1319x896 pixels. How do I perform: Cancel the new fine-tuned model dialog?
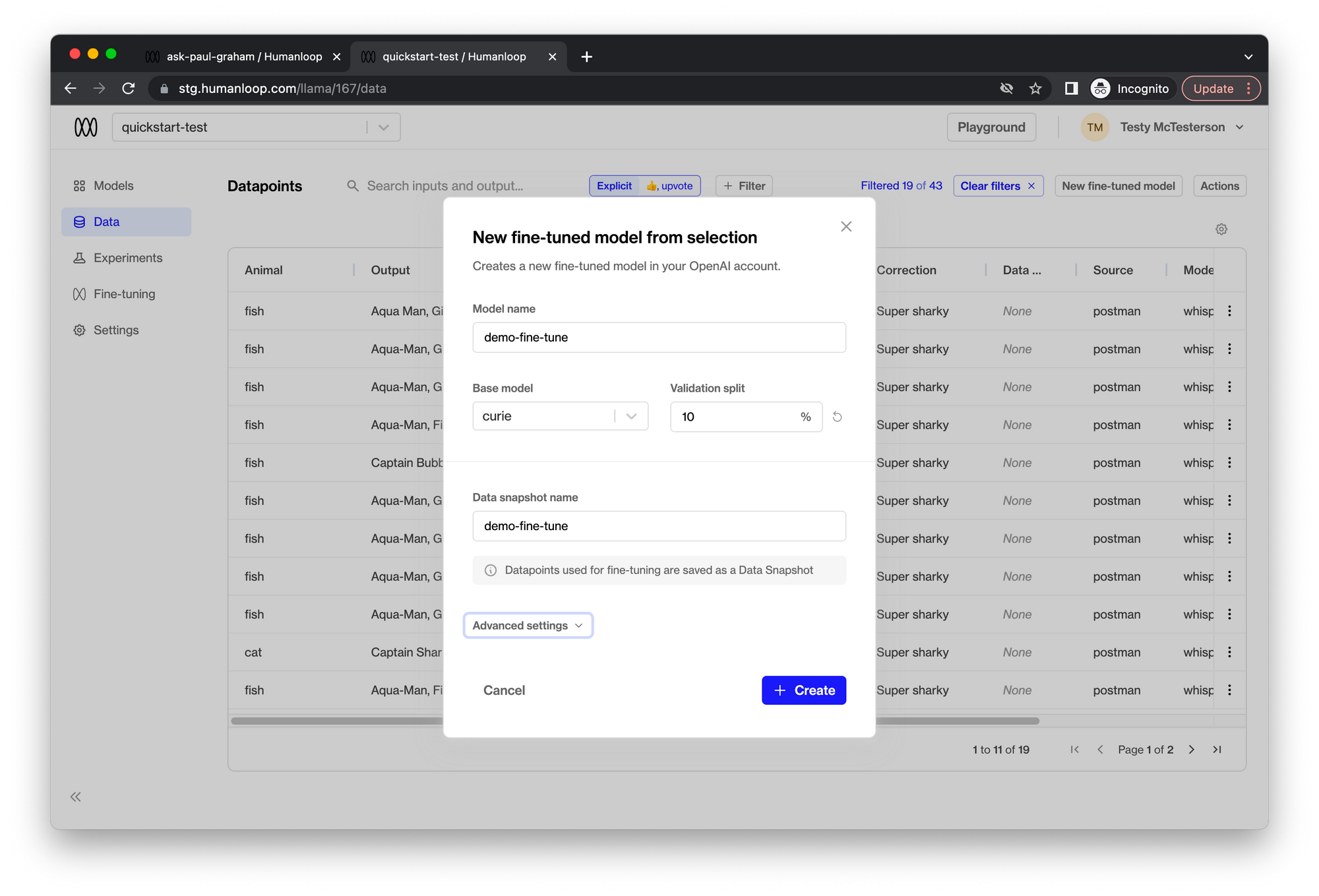pyautogui.click(x=504, y=690)
